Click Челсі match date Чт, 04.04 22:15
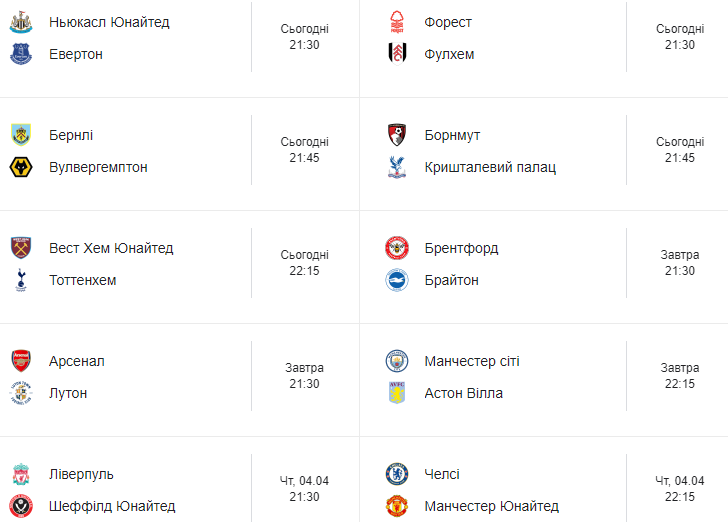The width and height of the screenshot is (728, 522). click(680, 489)
